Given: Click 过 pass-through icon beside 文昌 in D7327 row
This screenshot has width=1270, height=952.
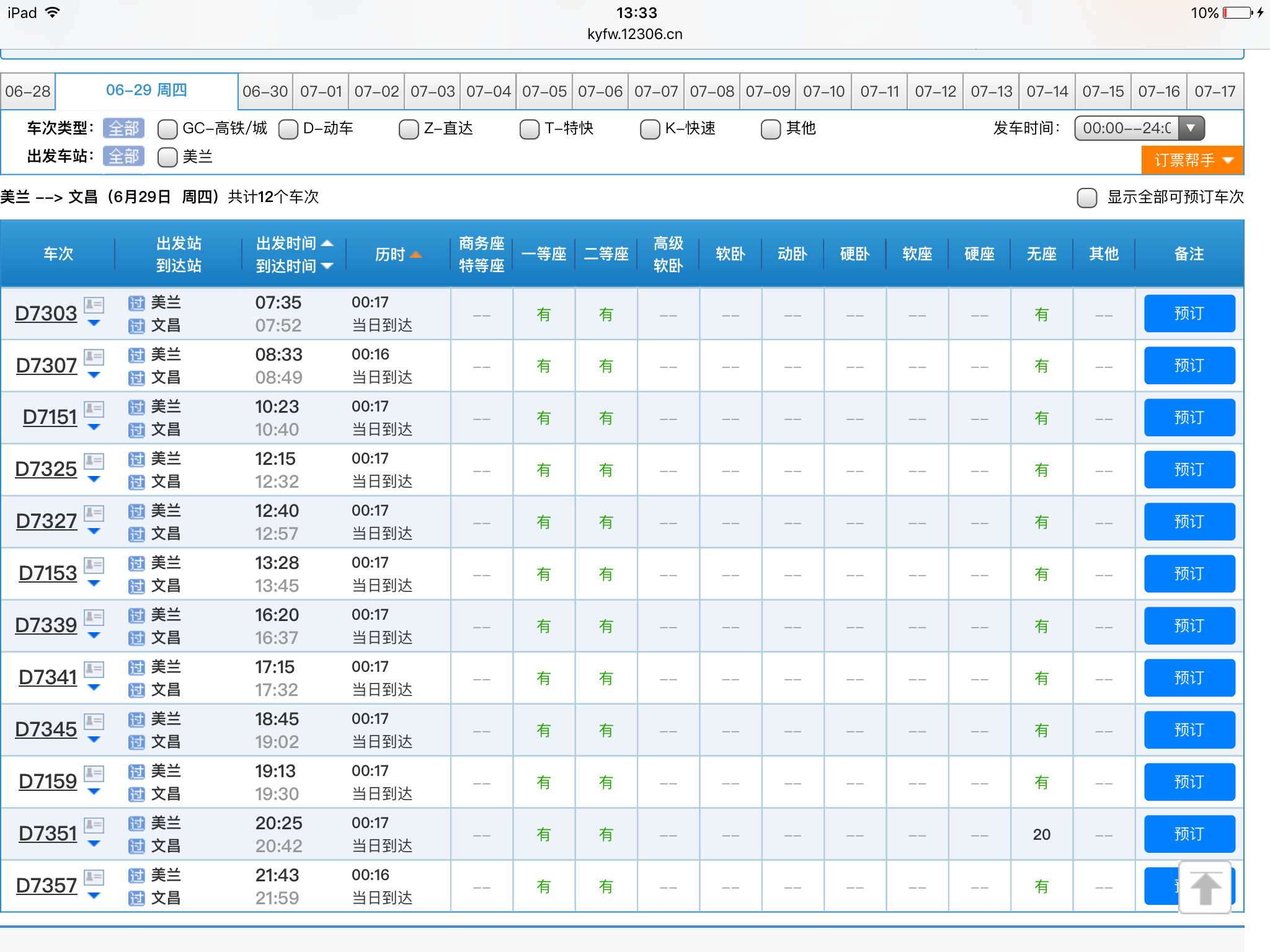Looking at the screenshot, I should click(136, 534).
